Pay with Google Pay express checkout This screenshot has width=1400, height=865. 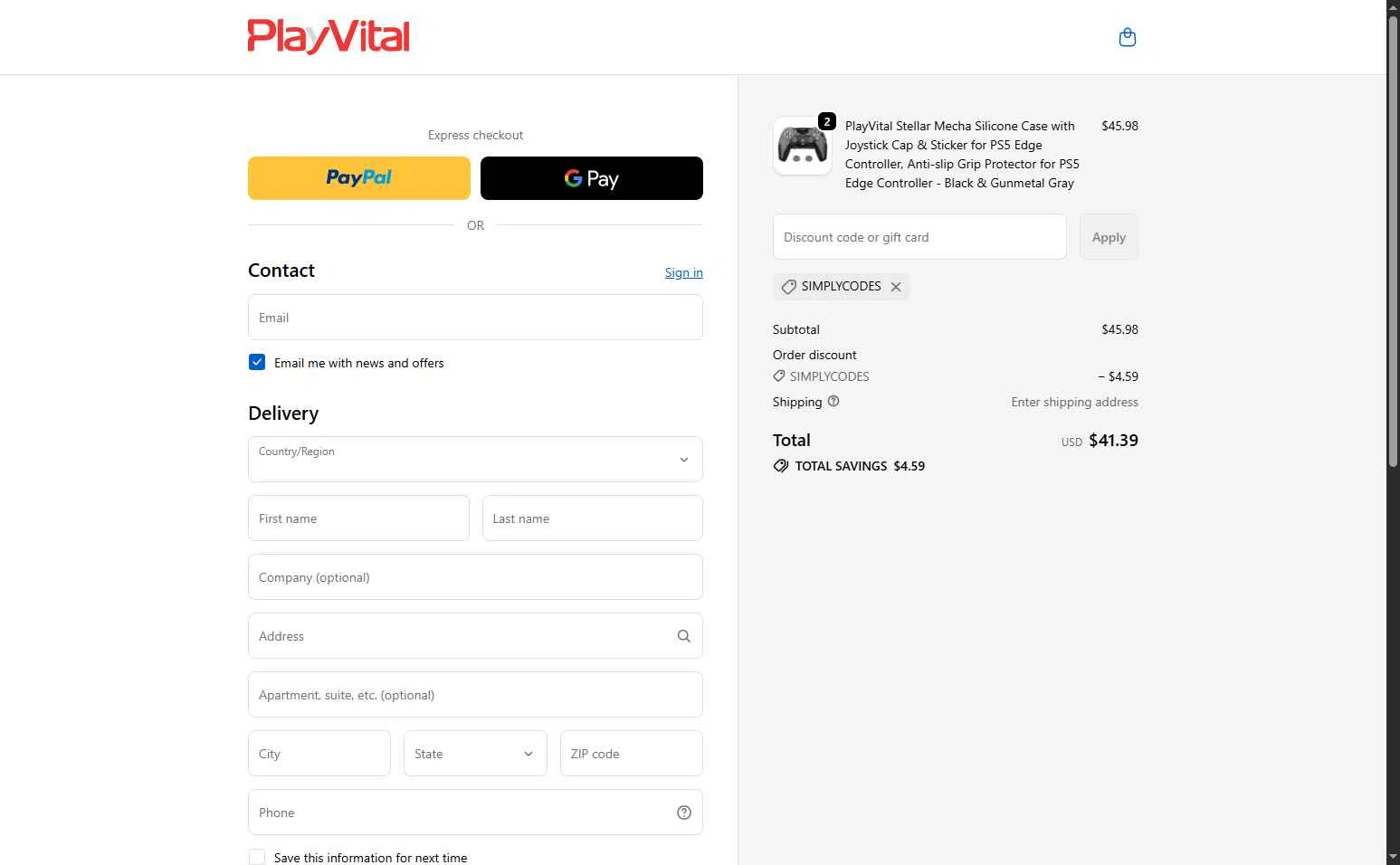(592, 178)
